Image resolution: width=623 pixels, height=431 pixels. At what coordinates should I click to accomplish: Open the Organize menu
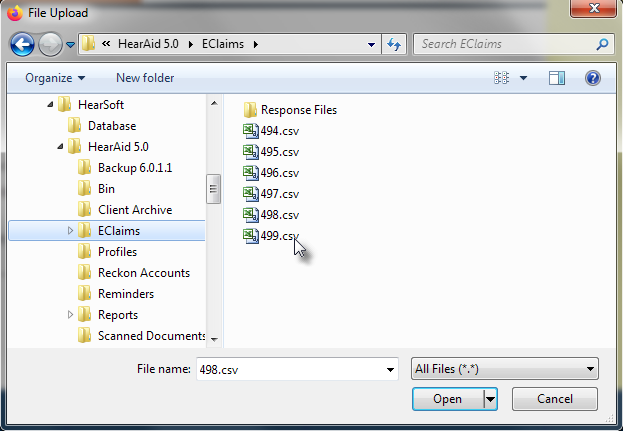tap(55, 78)
